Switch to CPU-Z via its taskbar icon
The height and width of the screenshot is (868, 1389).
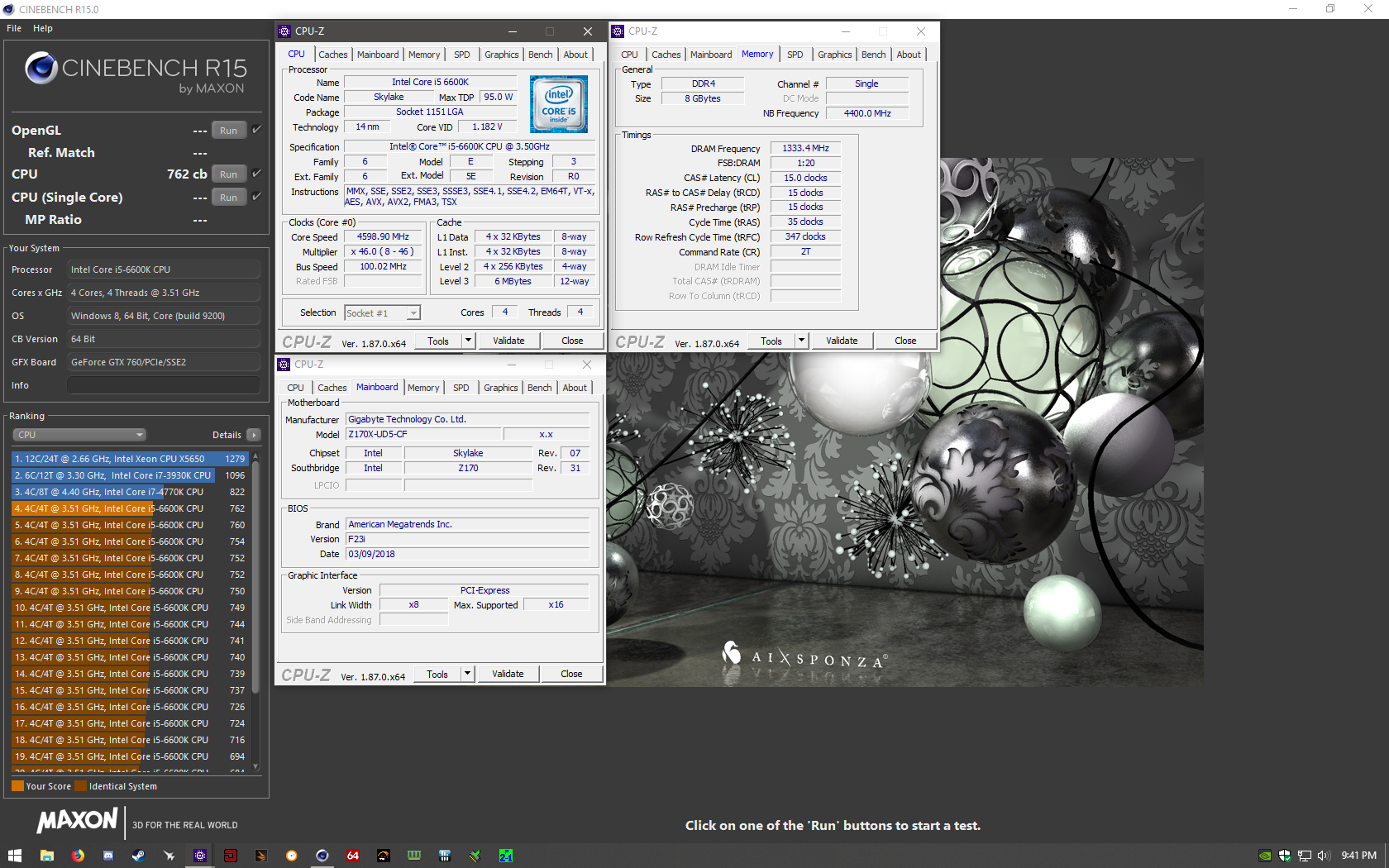pos(200,856)
